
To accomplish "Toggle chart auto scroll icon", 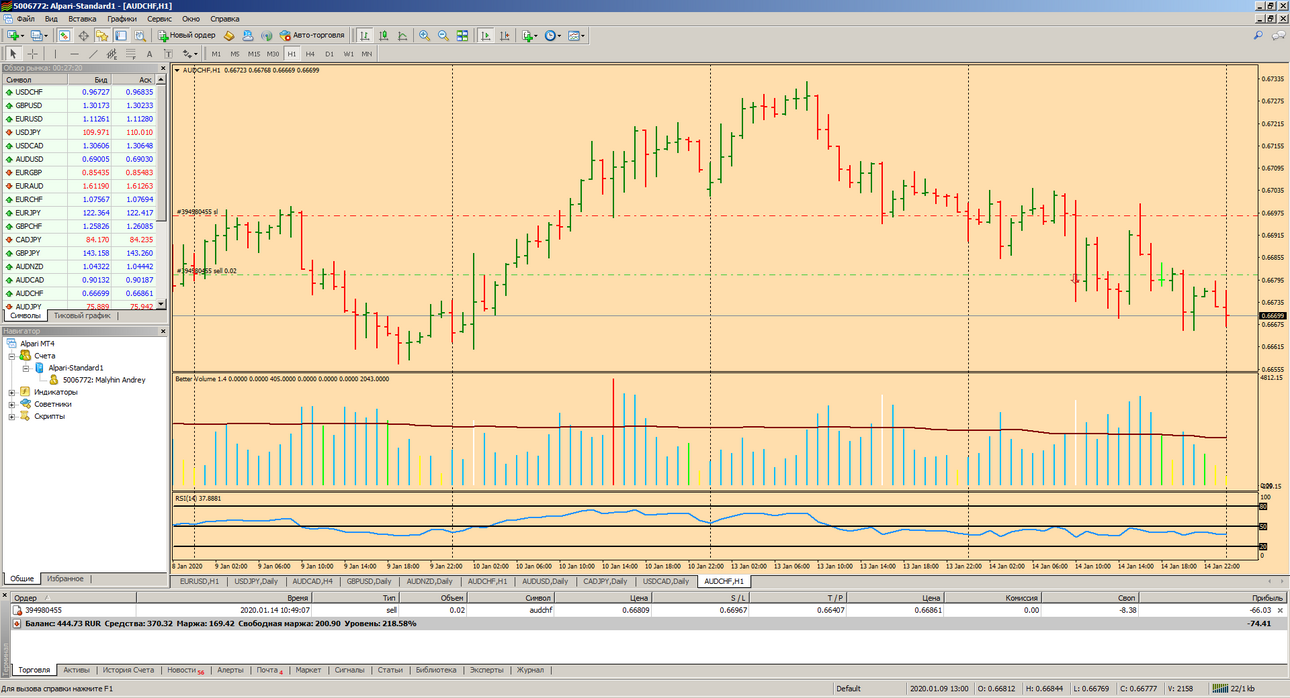I will pos(486,35).
